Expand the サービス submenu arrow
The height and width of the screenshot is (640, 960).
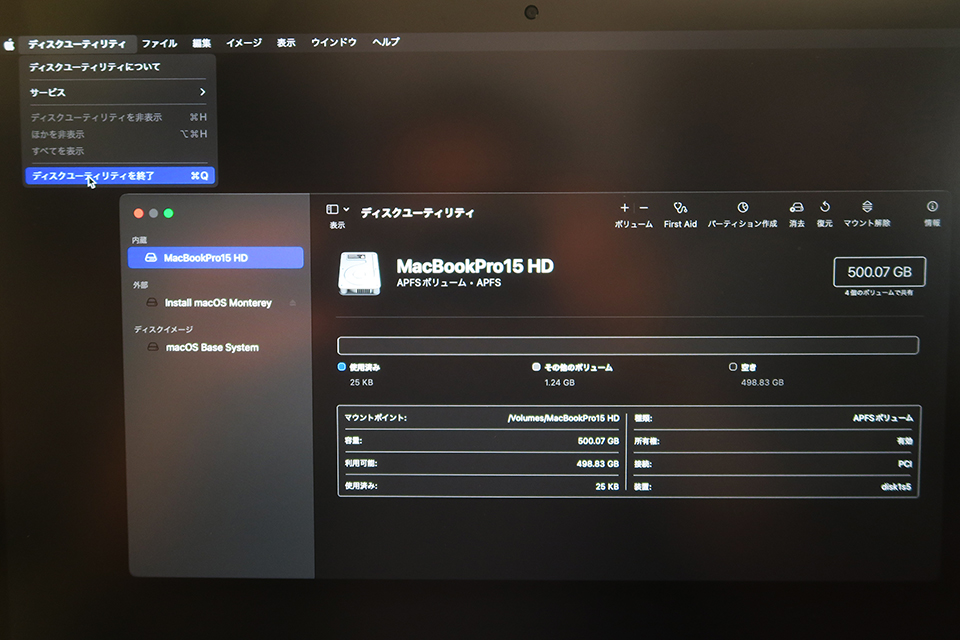(203, 92)
